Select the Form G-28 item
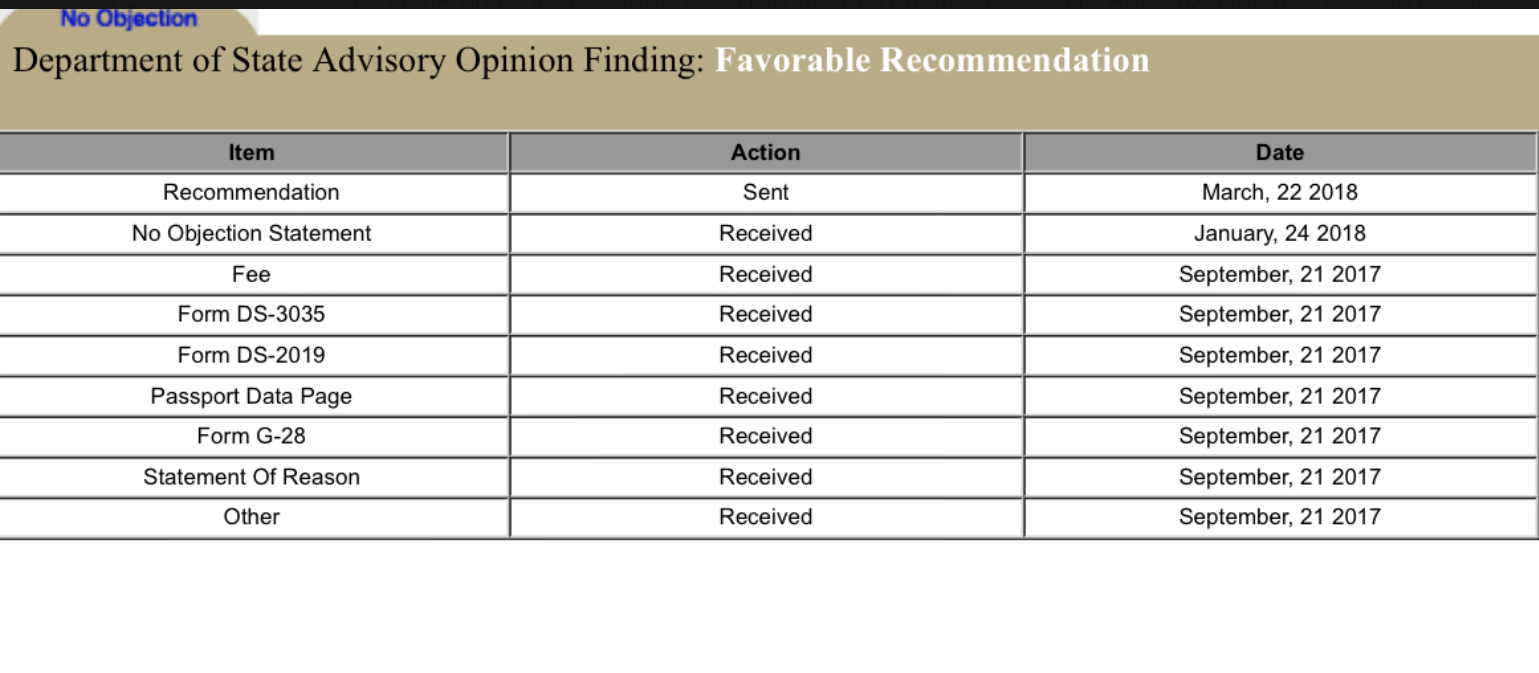This screenshot has height=673, width=1539. coord(251,436)
